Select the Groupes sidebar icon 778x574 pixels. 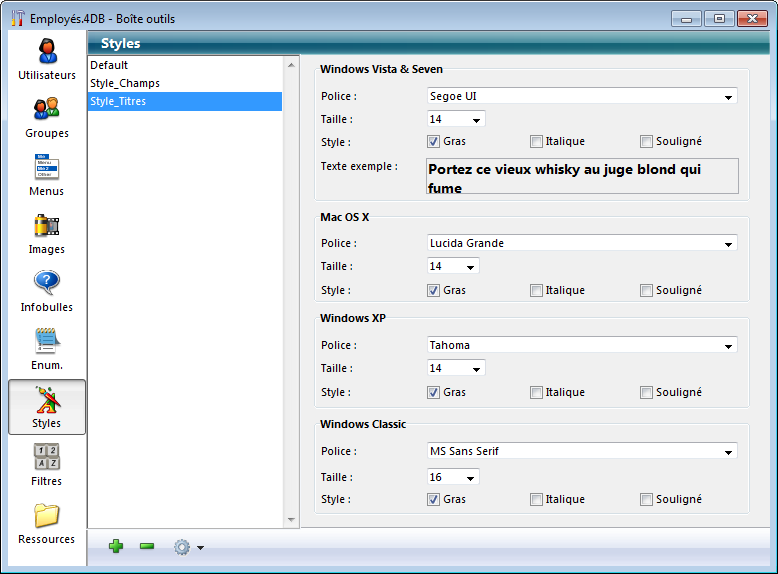(x=47, y=109)
